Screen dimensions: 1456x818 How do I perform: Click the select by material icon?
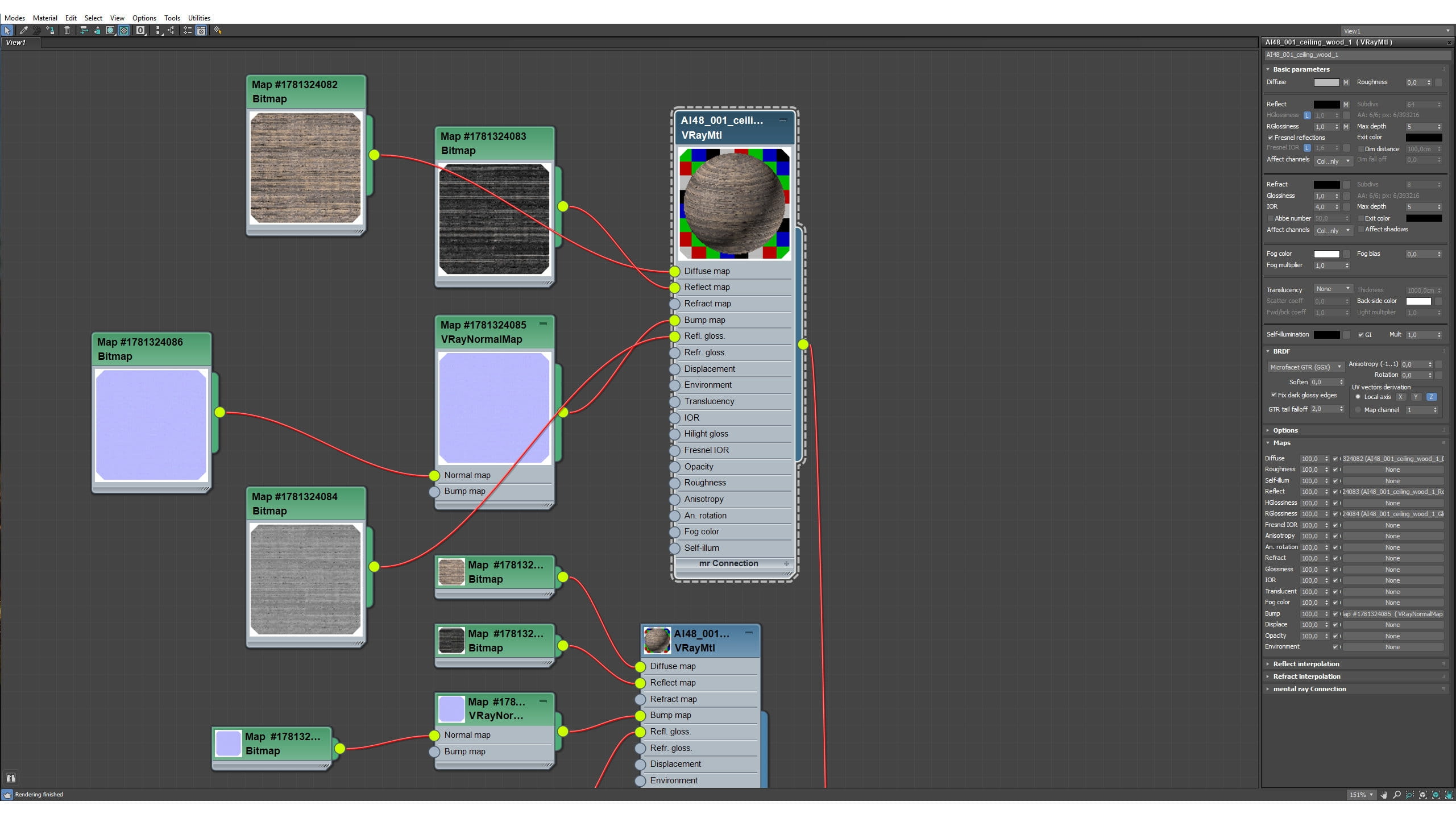click(x=217, y=31)
